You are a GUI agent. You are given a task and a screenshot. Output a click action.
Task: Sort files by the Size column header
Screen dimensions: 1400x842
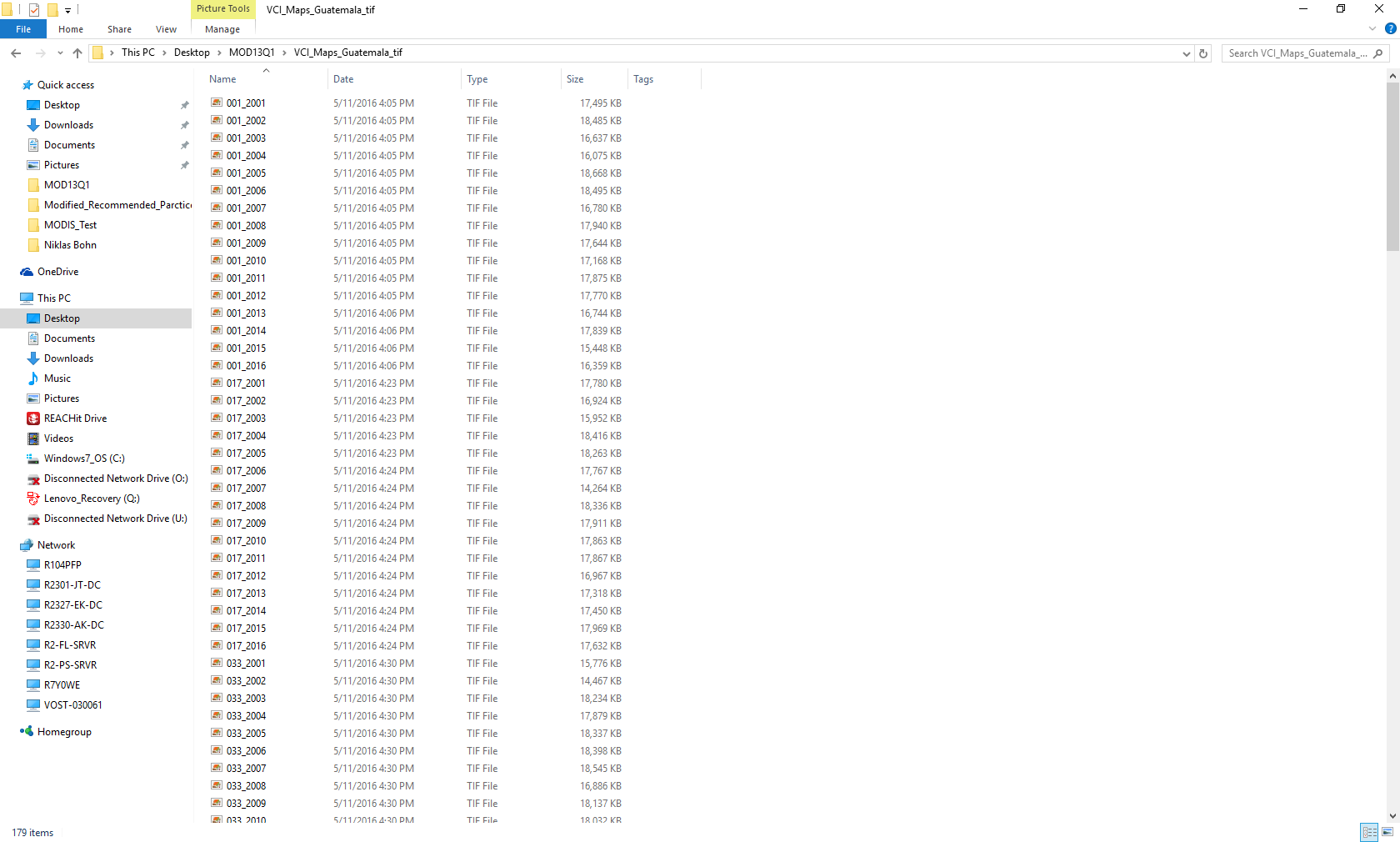[575, 79]
